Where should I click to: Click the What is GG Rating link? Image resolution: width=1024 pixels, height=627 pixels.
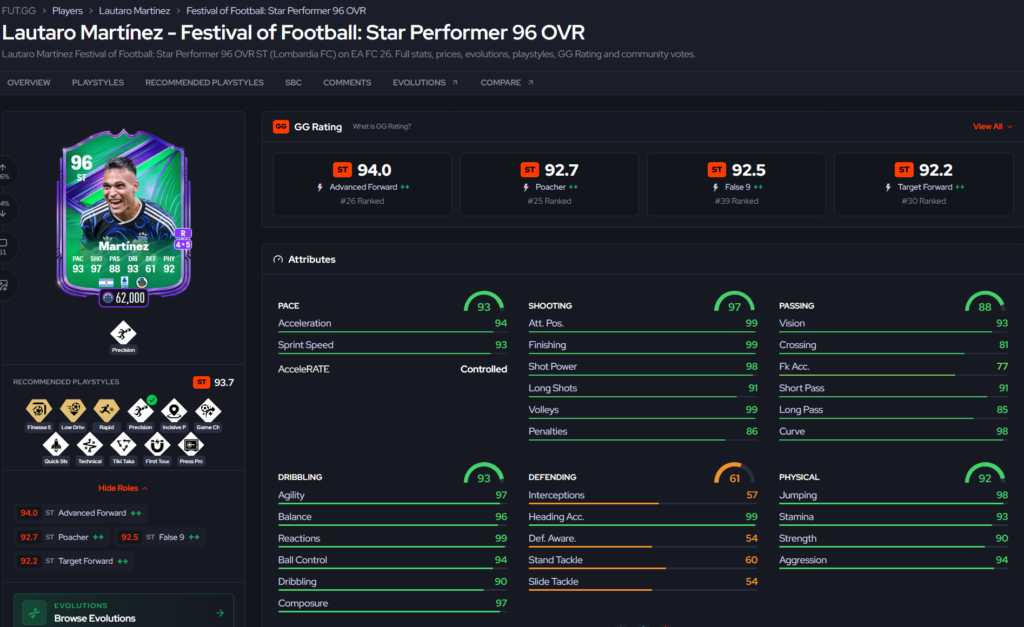click(382, 127)
